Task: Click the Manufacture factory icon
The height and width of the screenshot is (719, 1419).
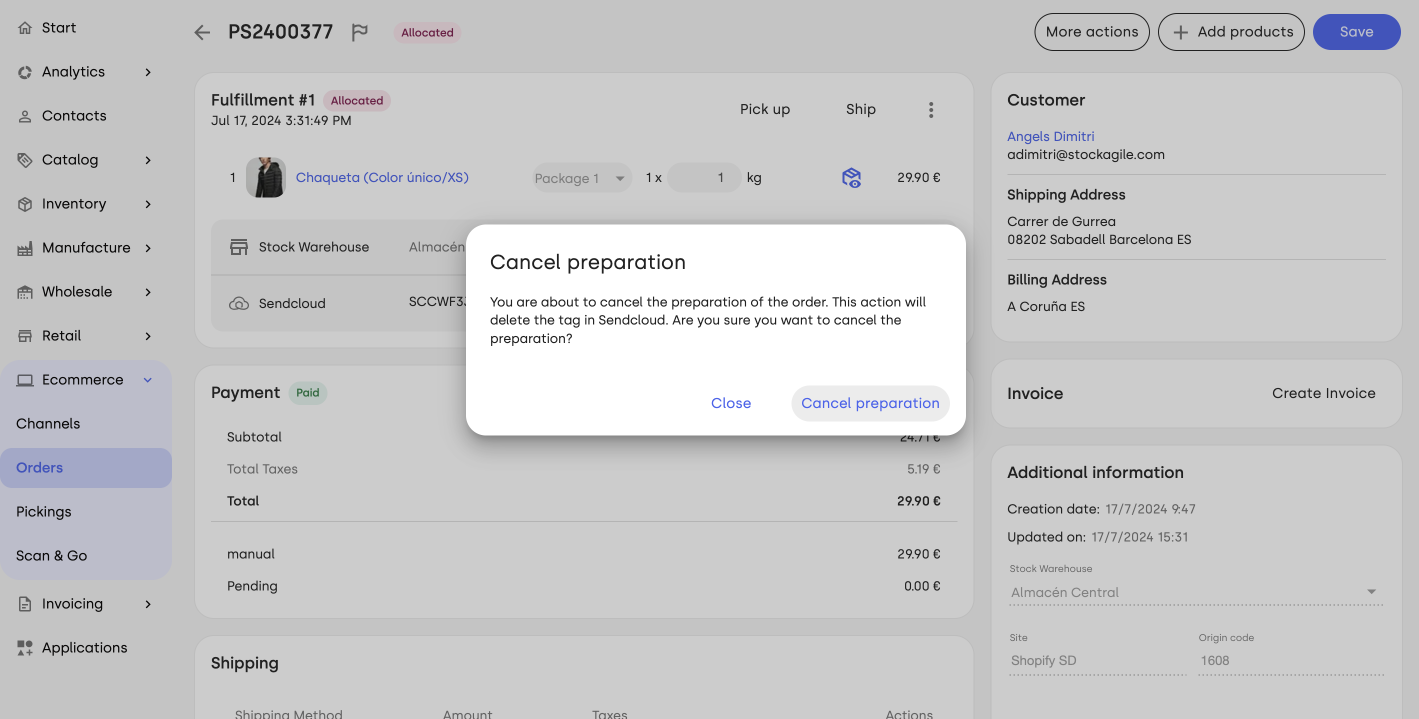Action: pyautogui.click(x=25, y=248)
